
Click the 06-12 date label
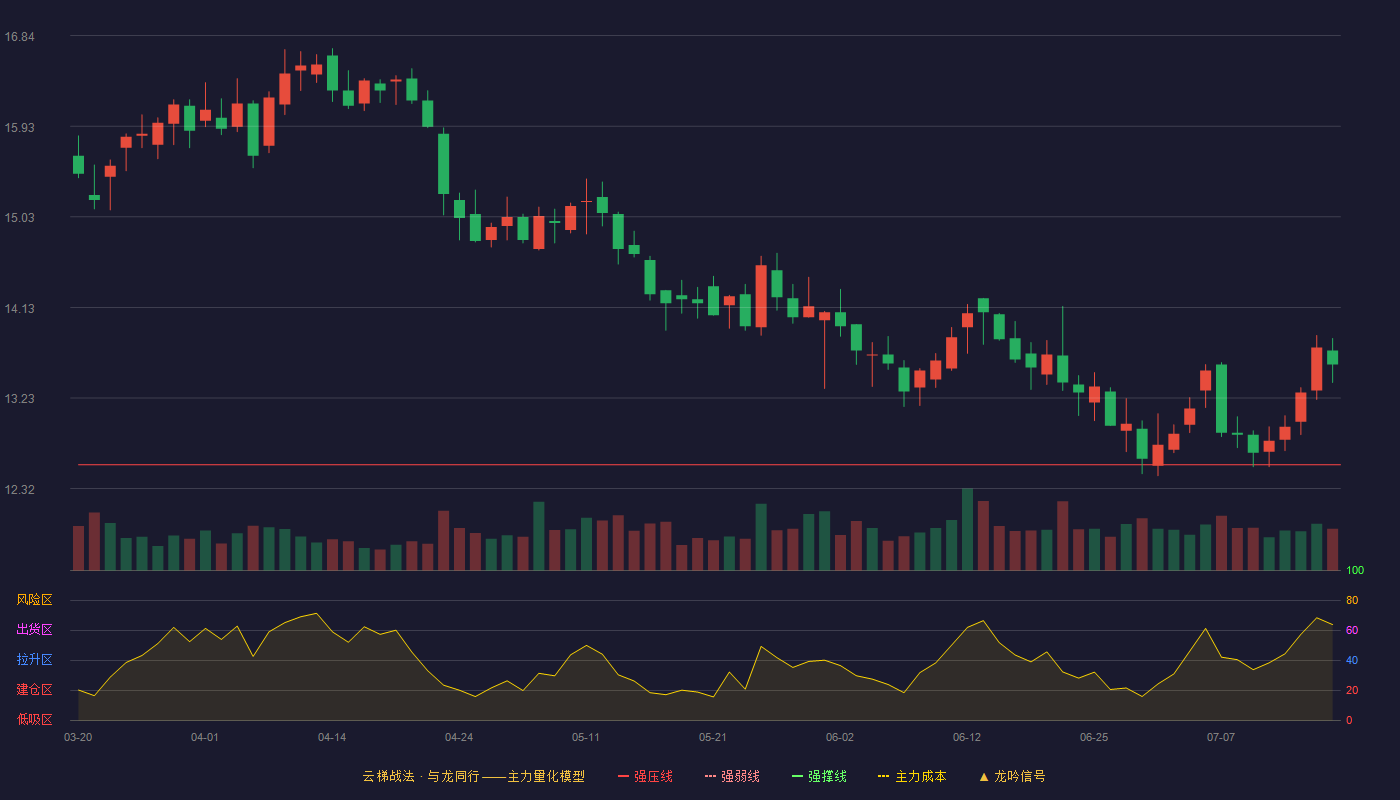(967, 737)
